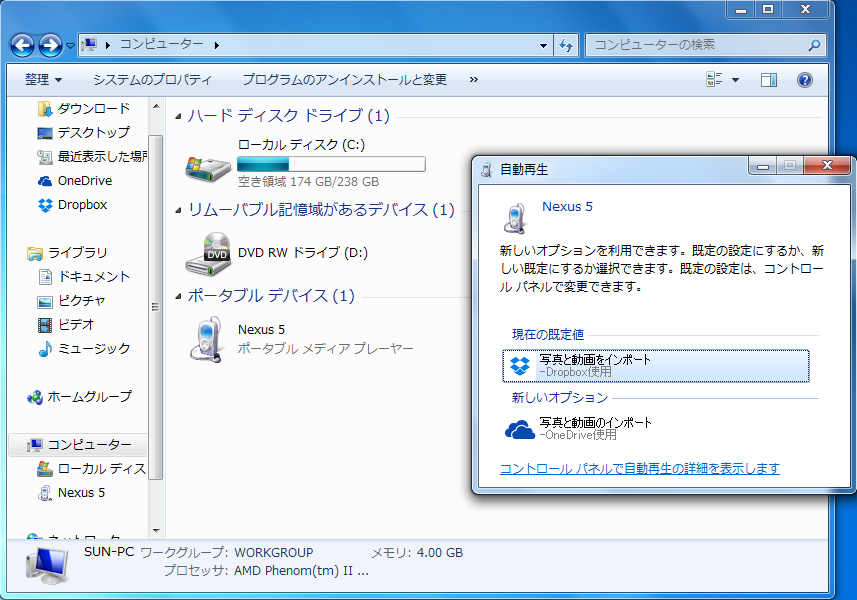Open Dropbox in navigation pane
This screenshot has height=600, width=857.
pos(72,205)
